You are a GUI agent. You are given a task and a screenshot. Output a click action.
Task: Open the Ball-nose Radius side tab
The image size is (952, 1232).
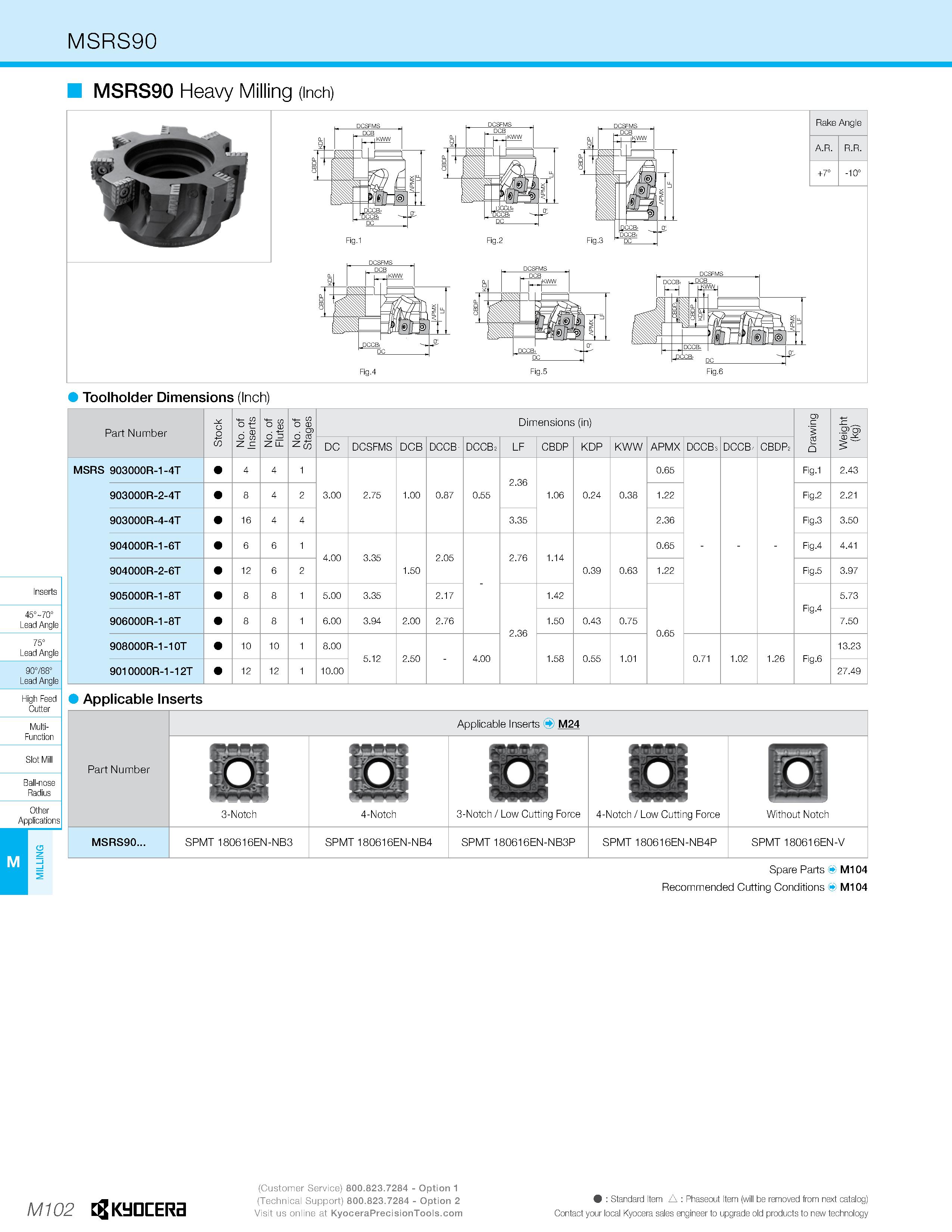(x=31, y=787)
